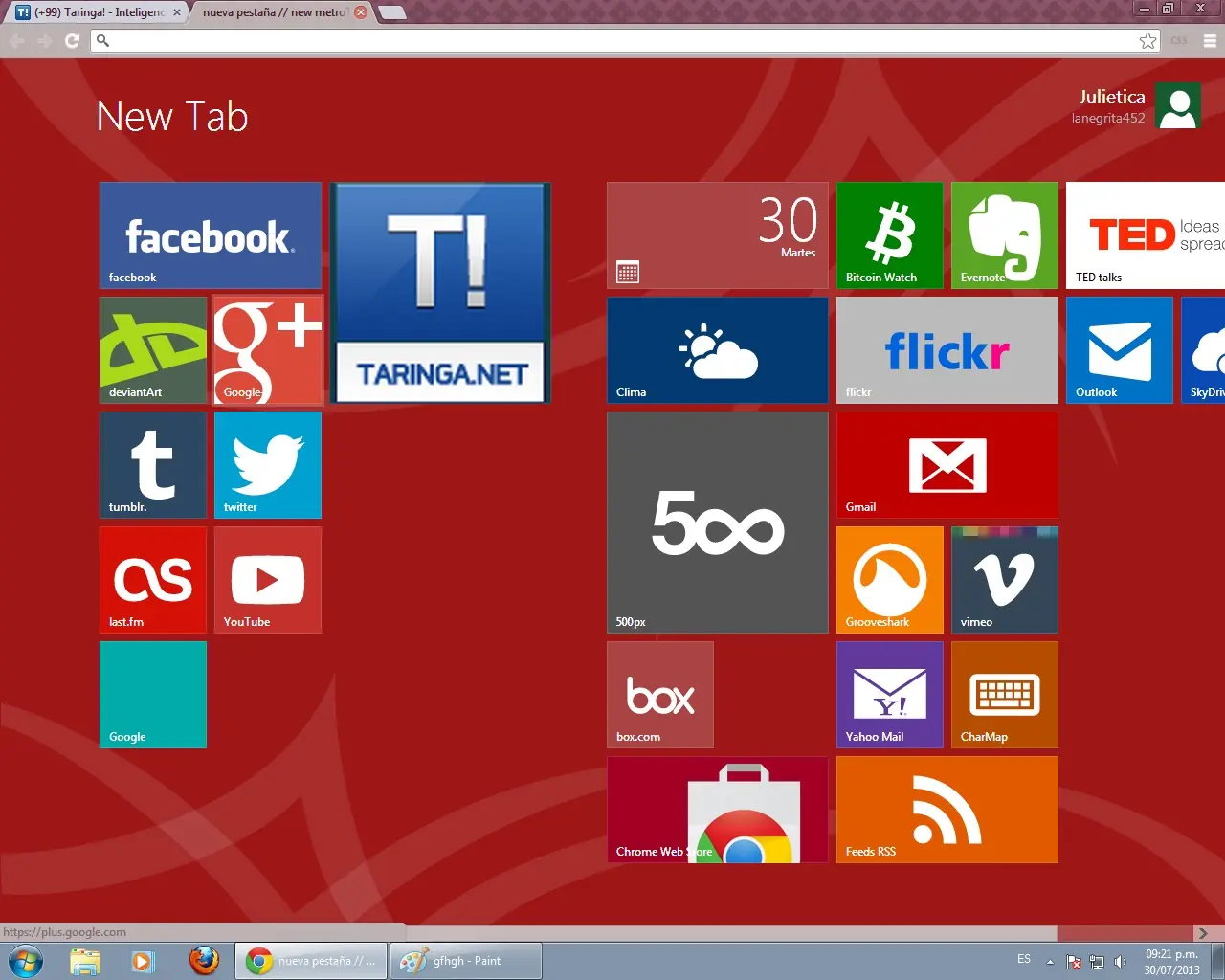1225x980 pixels.
Task: Close the Taringa! browser tab
Action: (176, 12)
